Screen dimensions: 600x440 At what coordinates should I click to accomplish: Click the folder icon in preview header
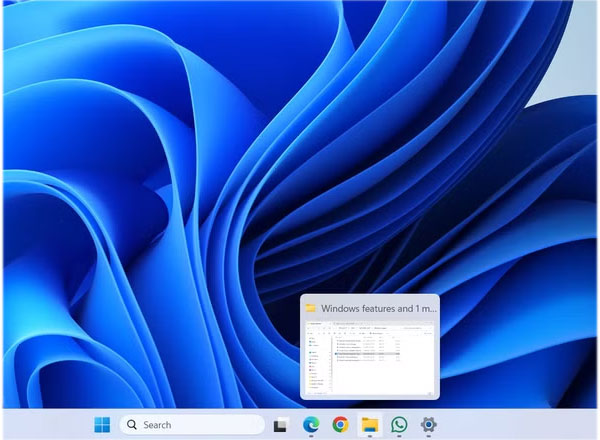[x=311, y=308]
